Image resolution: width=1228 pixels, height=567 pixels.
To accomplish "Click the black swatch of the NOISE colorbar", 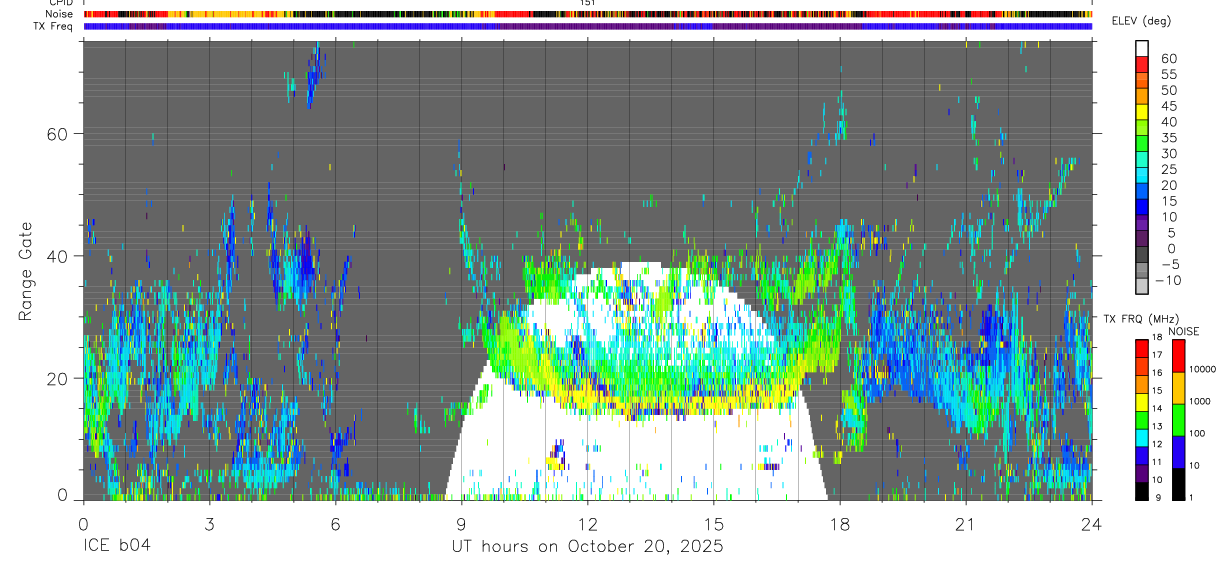I will 1179,484.
